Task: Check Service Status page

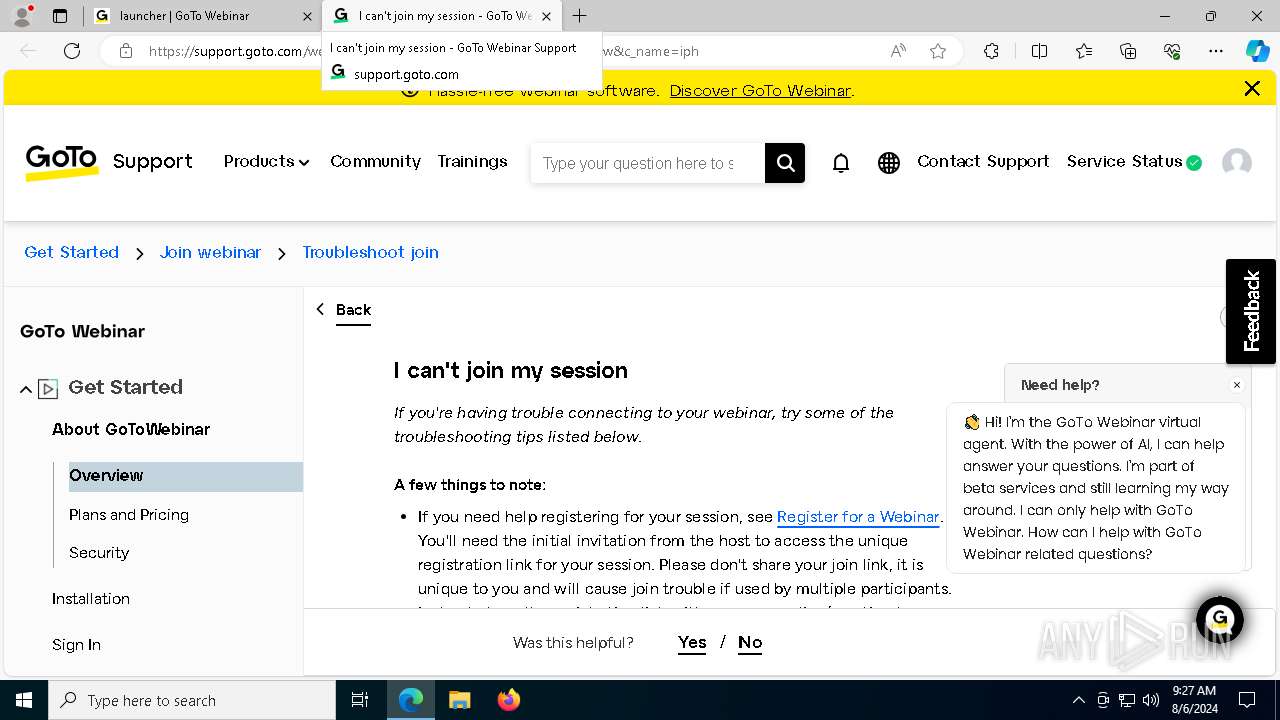Action: (1134, 161)
